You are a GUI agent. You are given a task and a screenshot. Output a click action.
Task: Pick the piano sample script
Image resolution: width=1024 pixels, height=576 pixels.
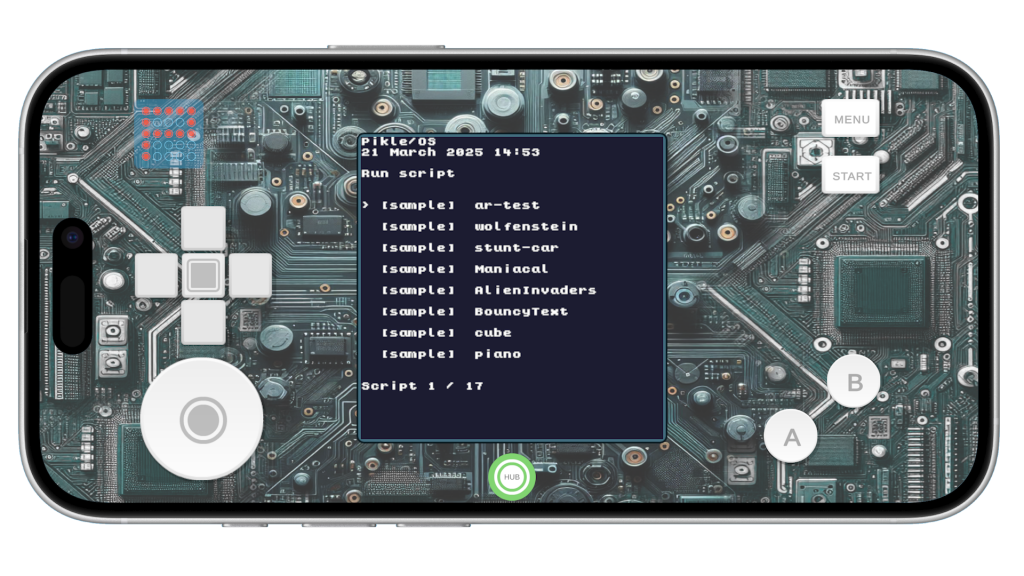451,354
